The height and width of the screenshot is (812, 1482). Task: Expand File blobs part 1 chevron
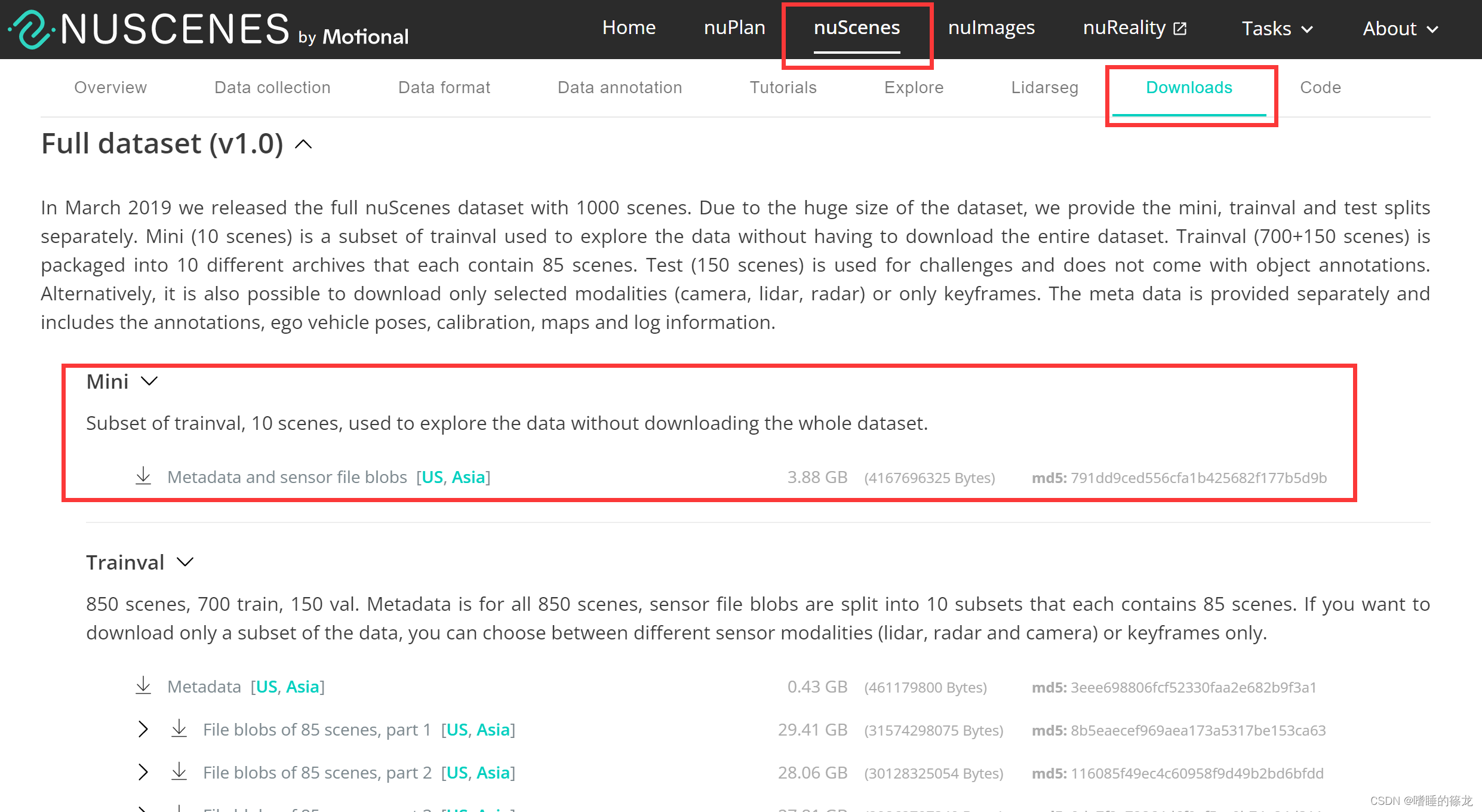tap(143, 729)
